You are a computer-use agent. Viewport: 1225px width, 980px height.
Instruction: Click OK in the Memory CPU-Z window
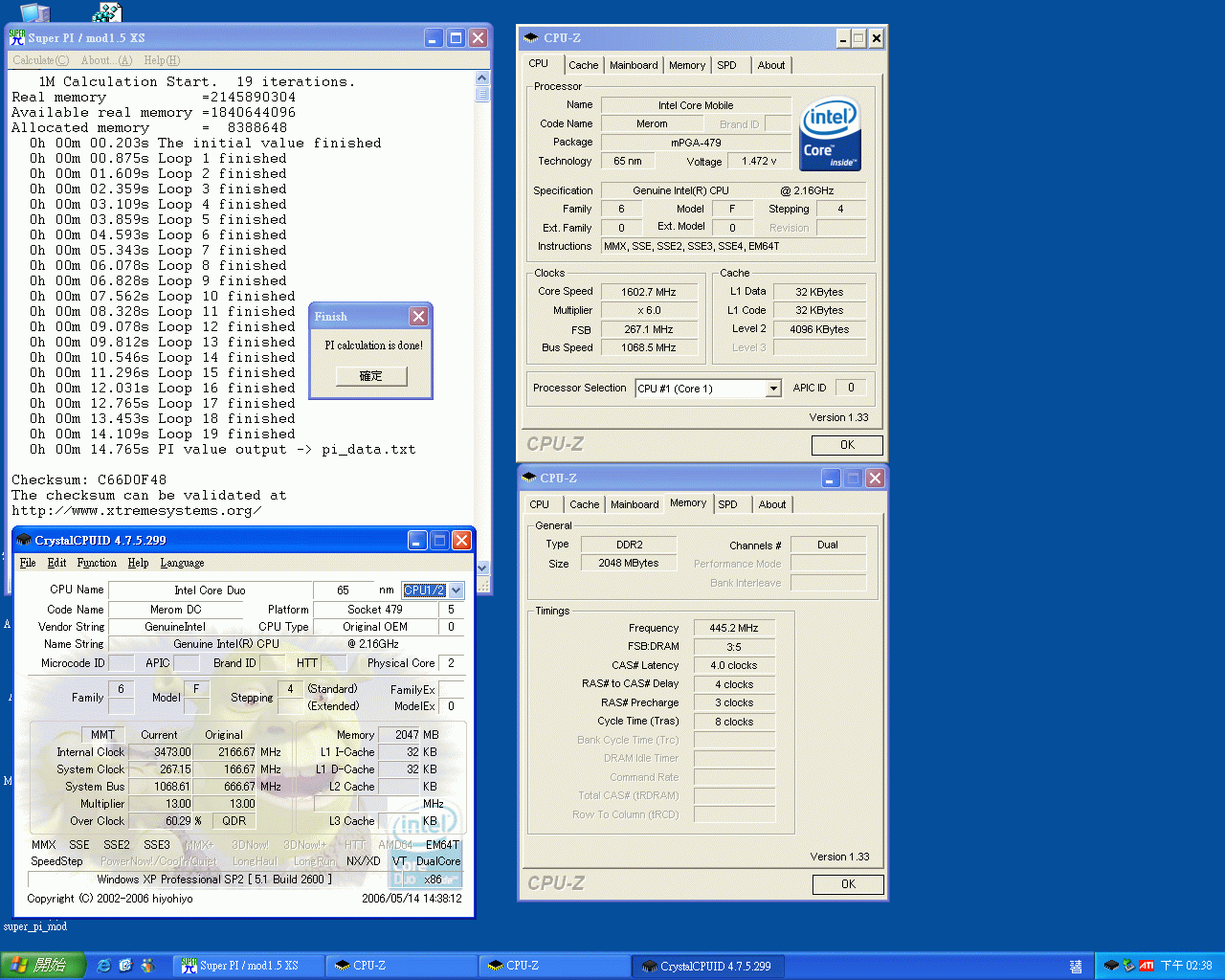(848, 884)
